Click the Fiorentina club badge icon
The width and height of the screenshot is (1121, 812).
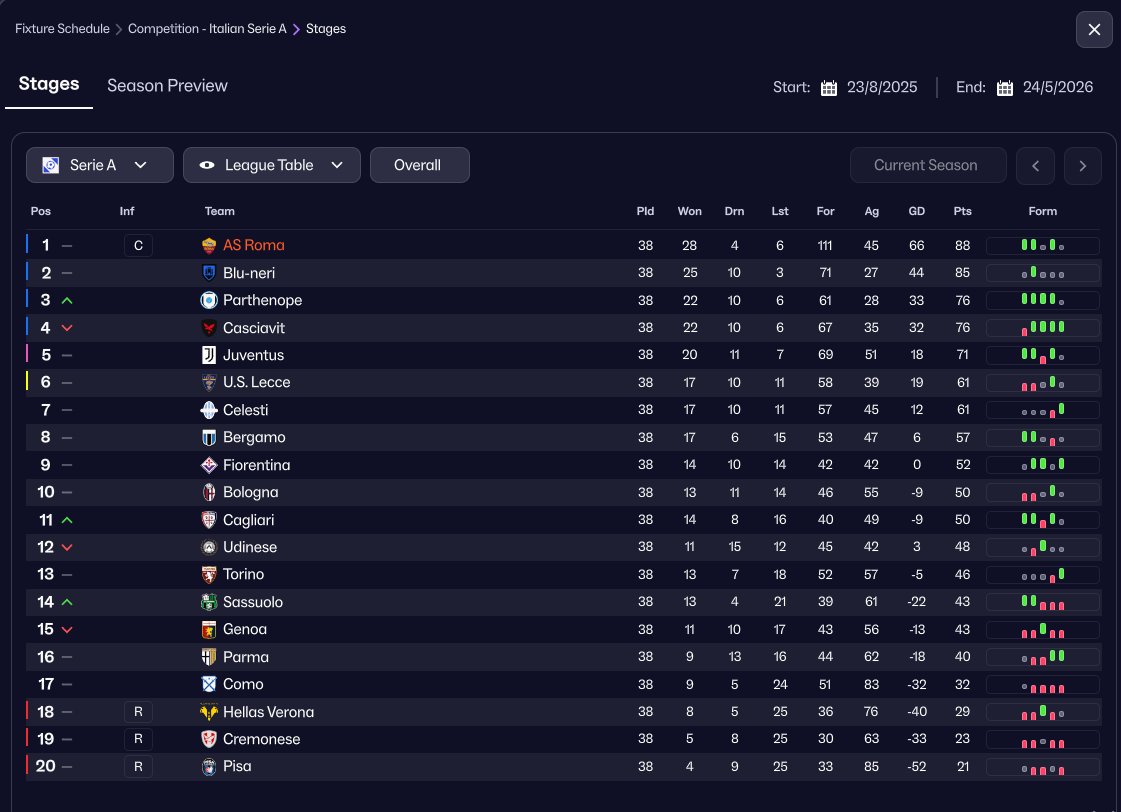click(x=209, y=465)
